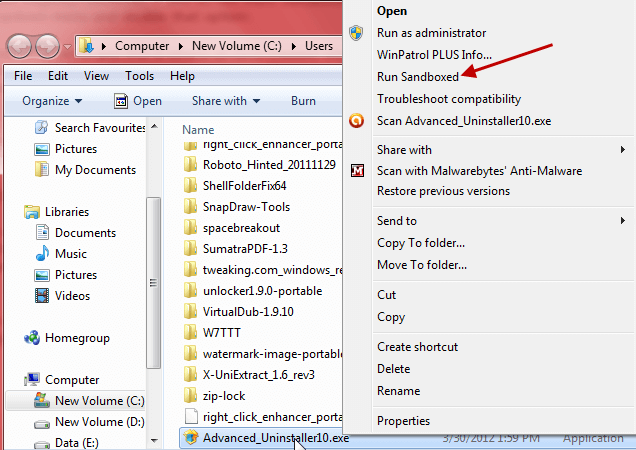This screenshot has width=636, height=450.
Task: Choose Run Sandboxed from context menu
Action: (418, 77)
